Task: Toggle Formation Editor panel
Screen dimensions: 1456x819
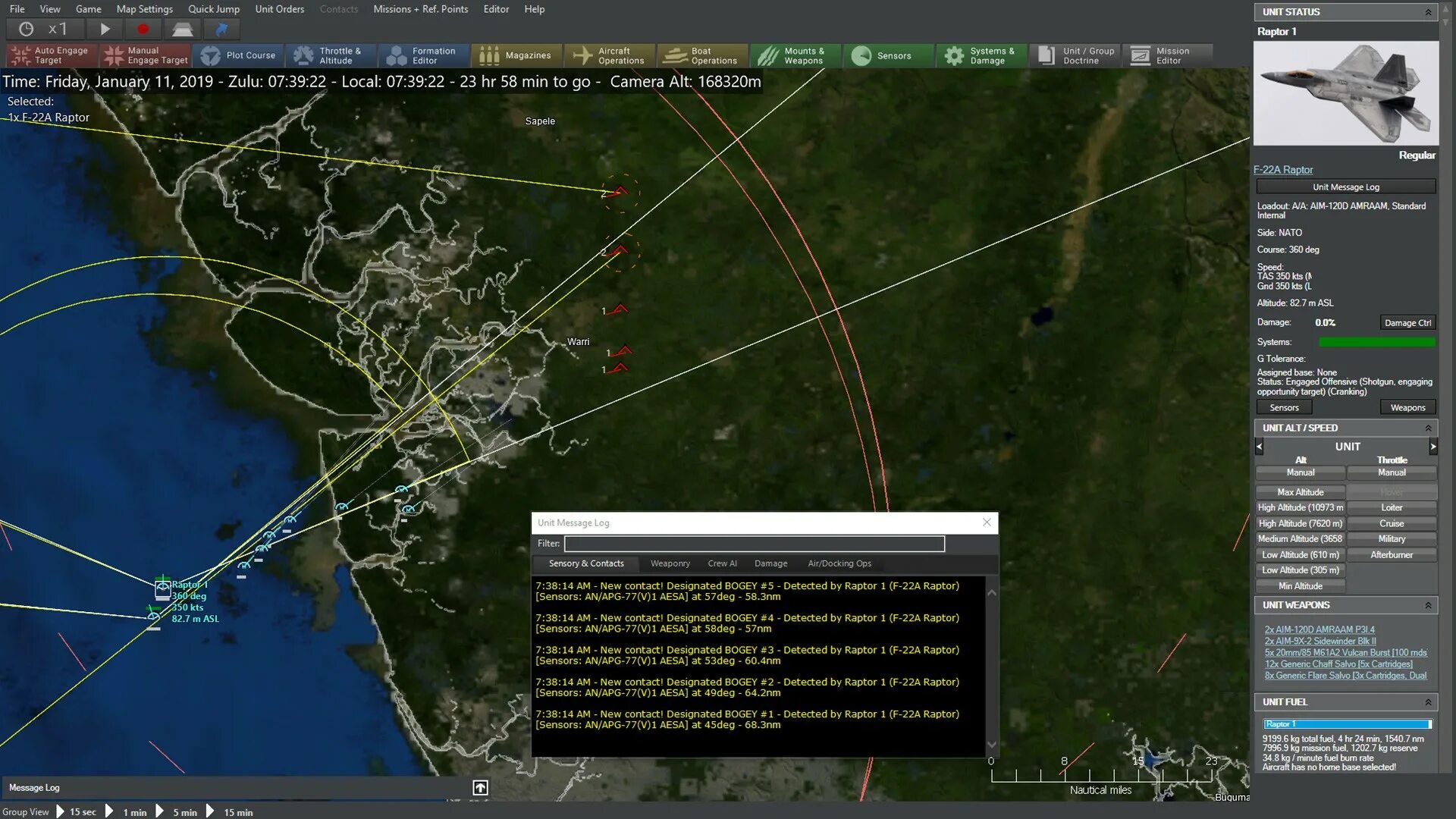Action: (x=426, y=55)
